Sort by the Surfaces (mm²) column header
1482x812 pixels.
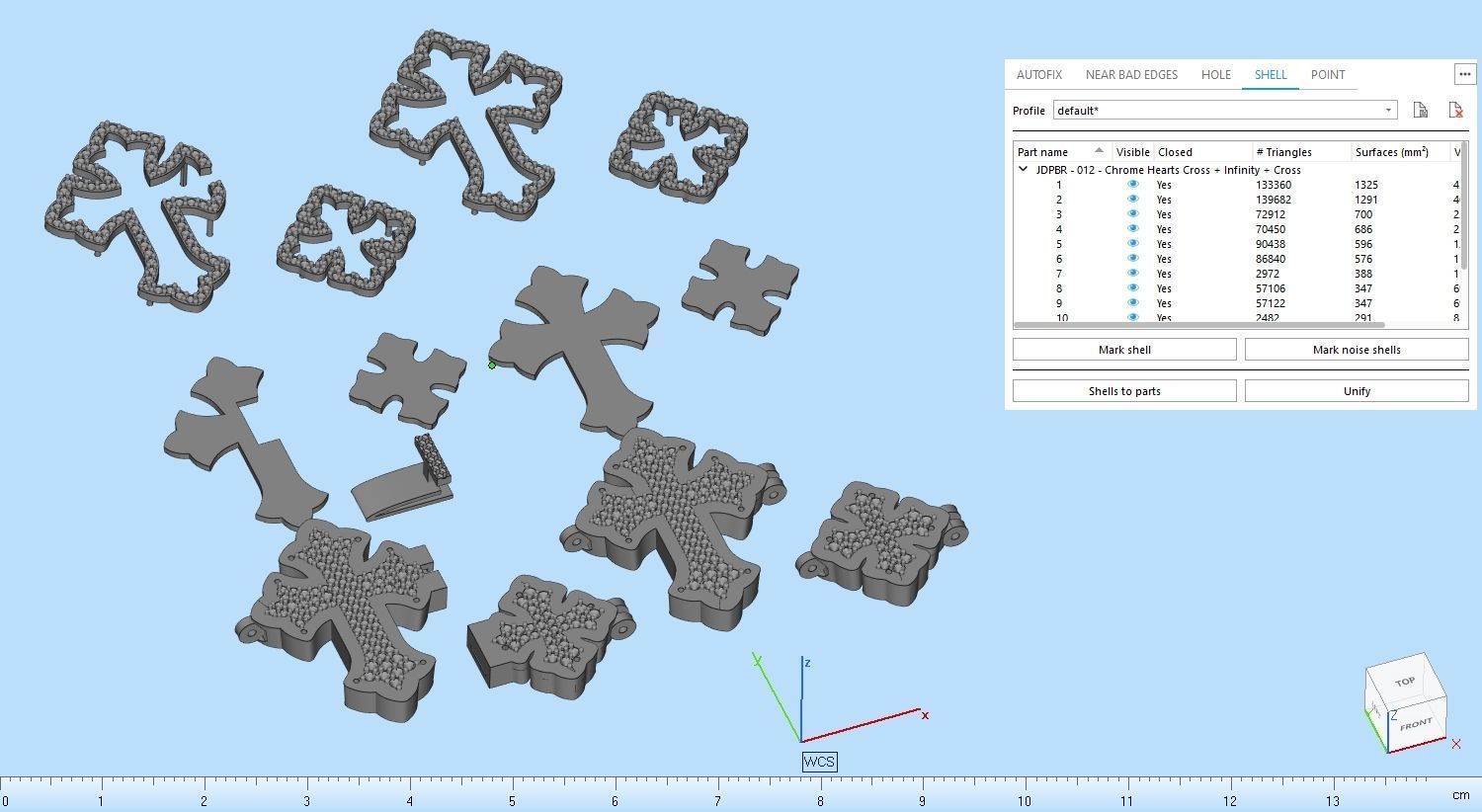[x=1400, y=152]
